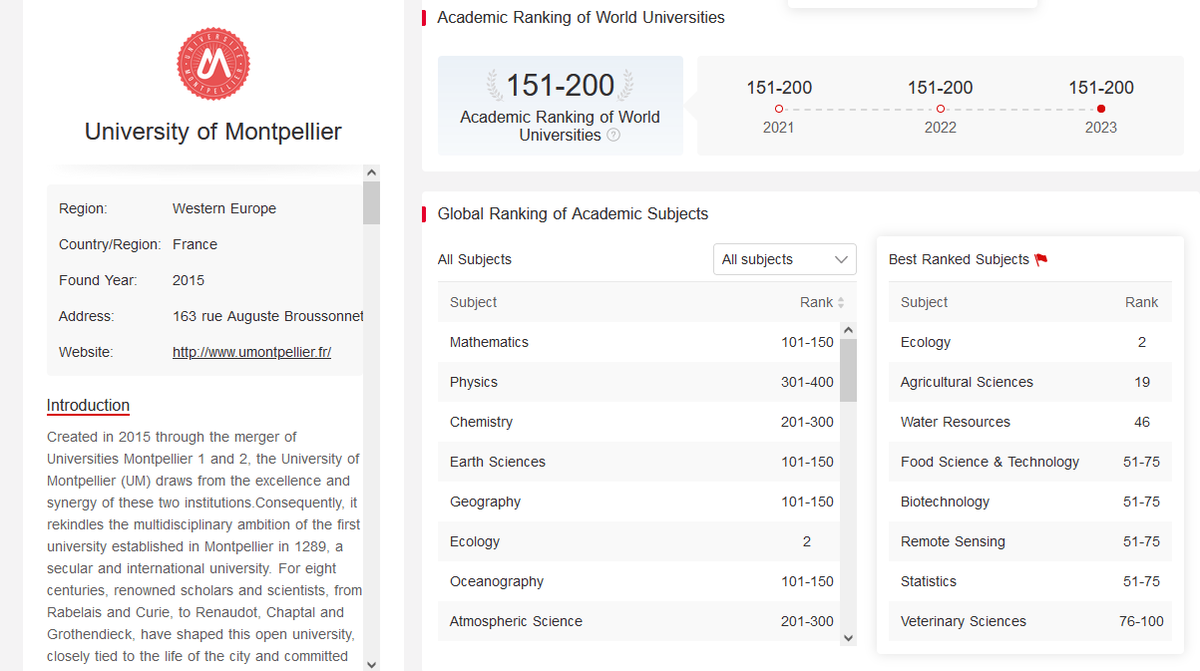
Task: Select the Physics subject row
Action: [x=639, y=382]
